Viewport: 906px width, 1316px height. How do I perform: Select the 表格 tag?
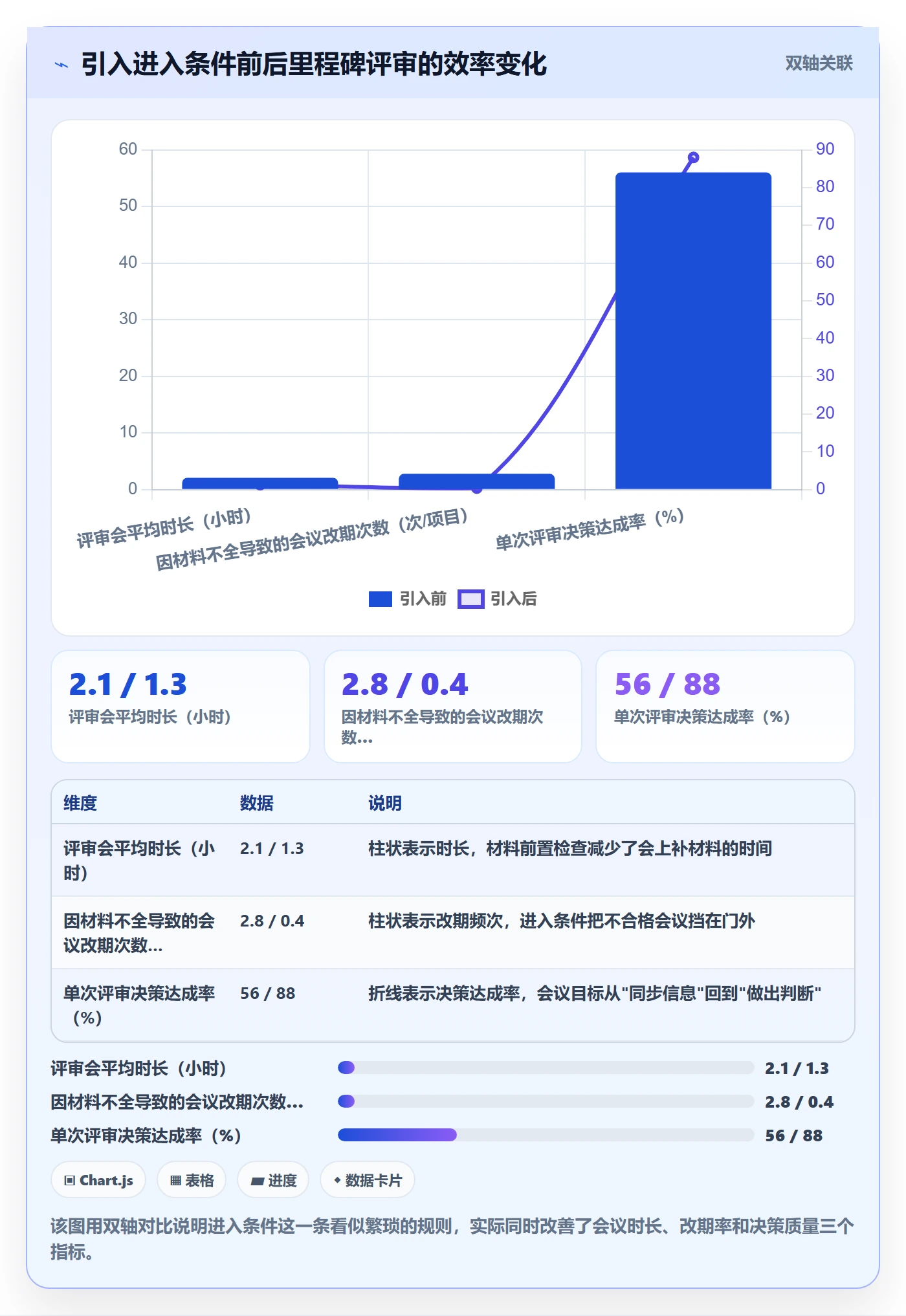[192, 1180]
